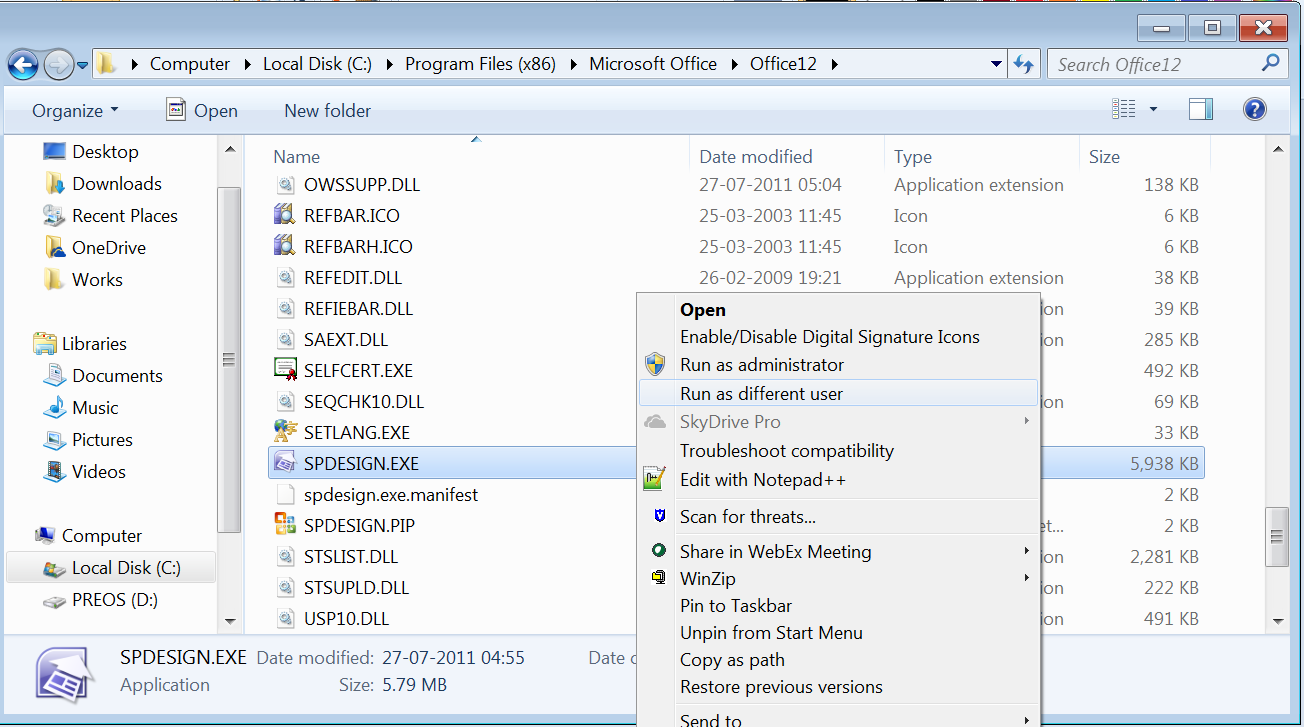
Task: Click the WebEx ball icon in menu
Action: (x=658, y=551)
